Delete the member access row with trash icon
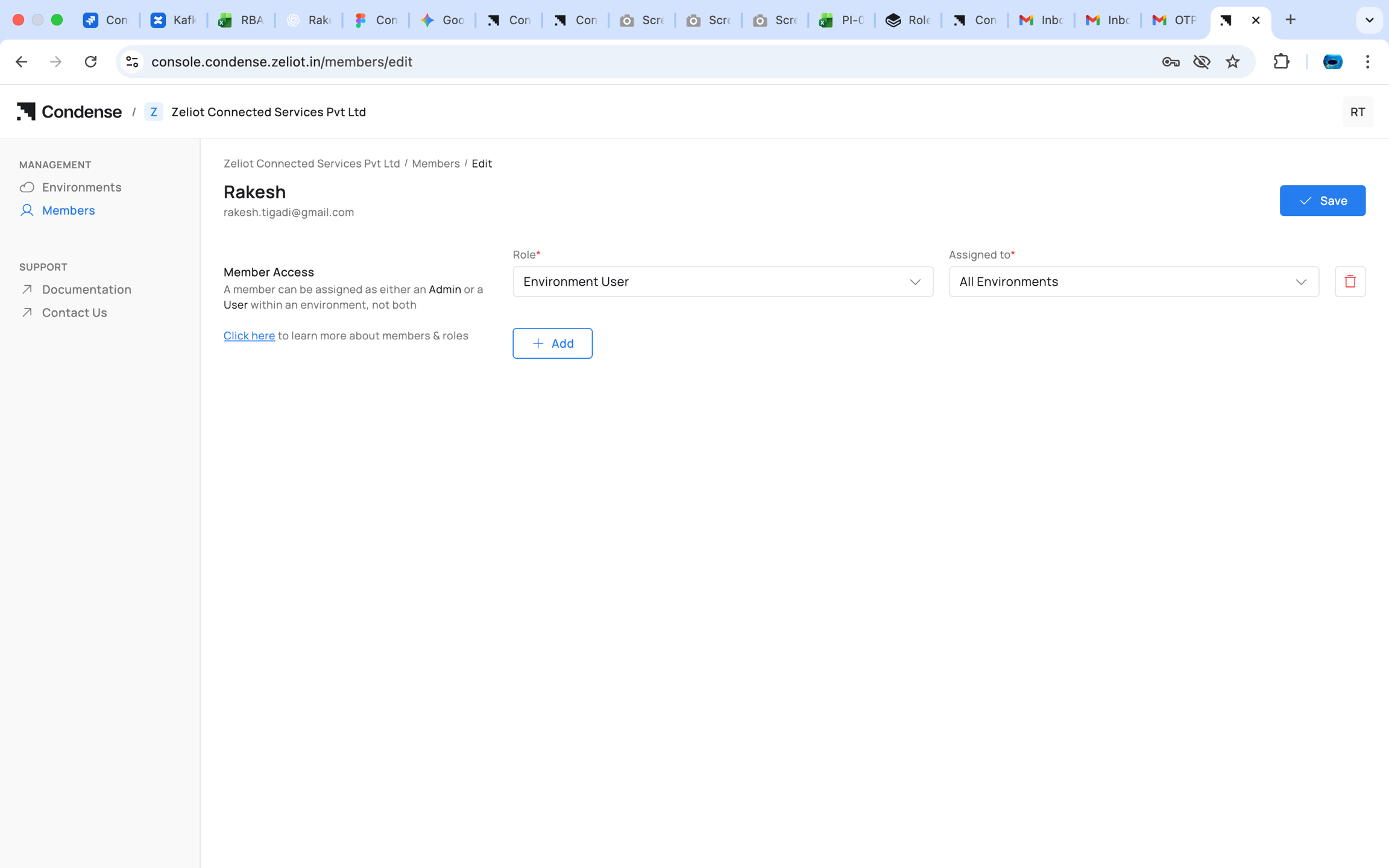The height and width of the screenshot is (868, 1389). click(x=1350, y=281)
